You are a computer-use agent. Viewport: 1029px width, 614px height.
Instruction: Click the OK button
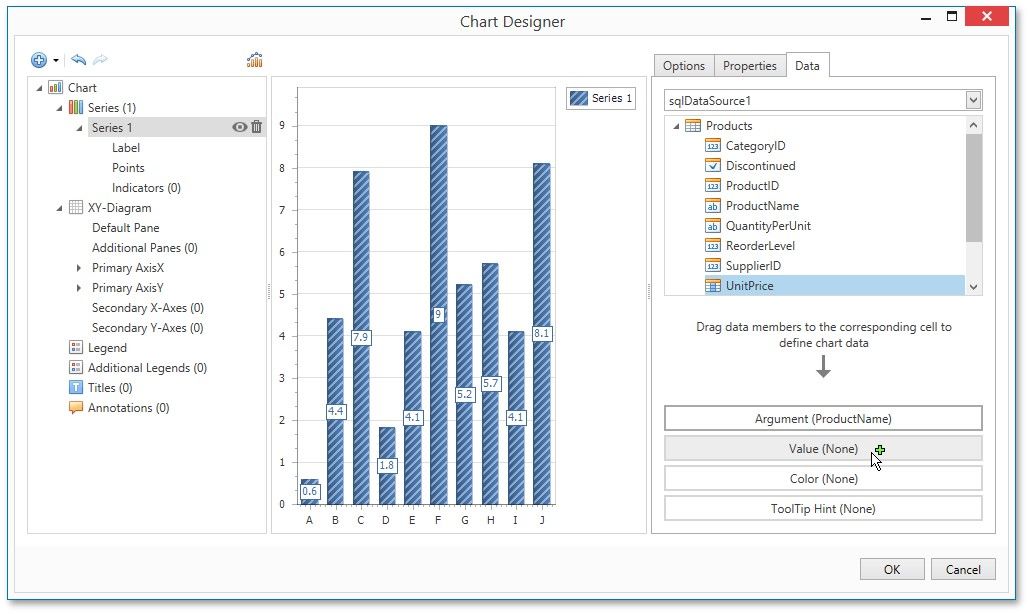click(x=891, y=569)
